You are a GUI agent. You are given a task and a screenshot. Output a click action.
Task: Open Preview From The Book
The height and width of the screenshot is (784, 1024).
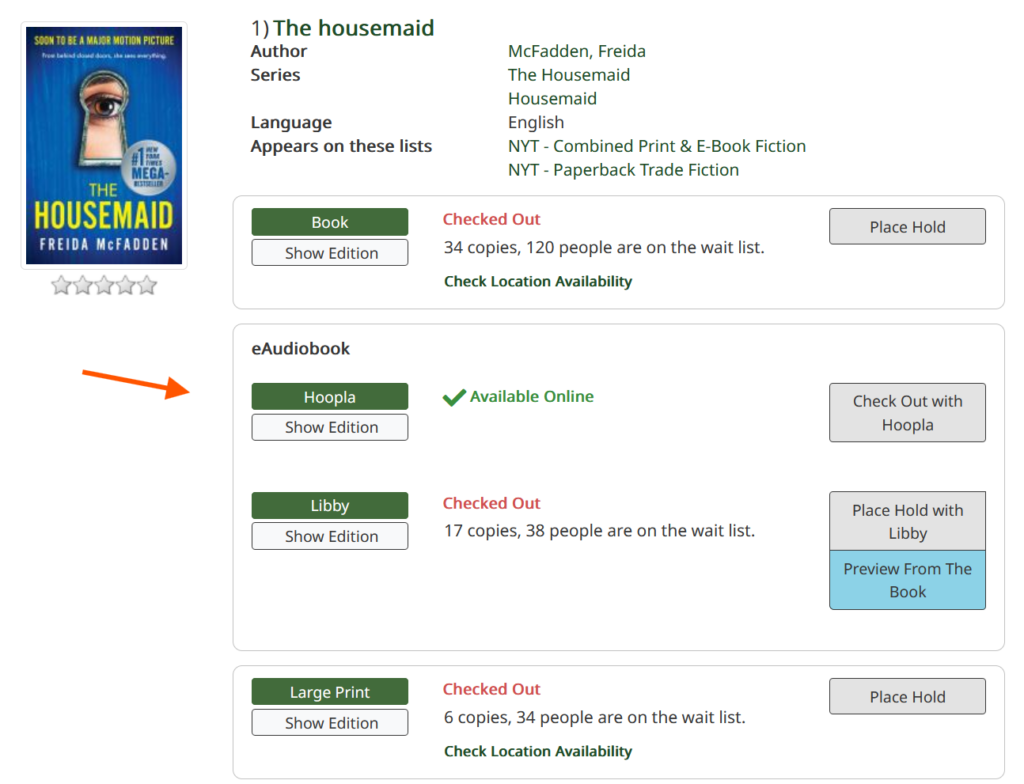coord(907,580)
